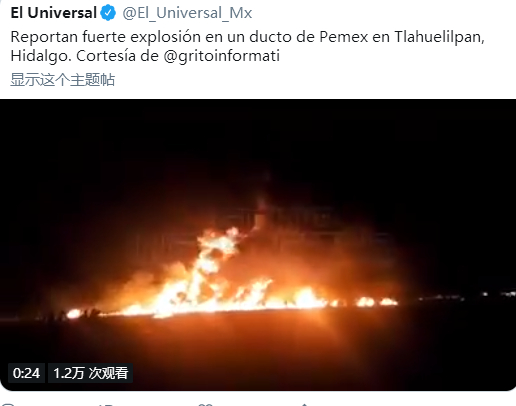Click the distant lights at right of video
Image resolution: width=516 pixels, height=406 pixels.
pos(495,294)
